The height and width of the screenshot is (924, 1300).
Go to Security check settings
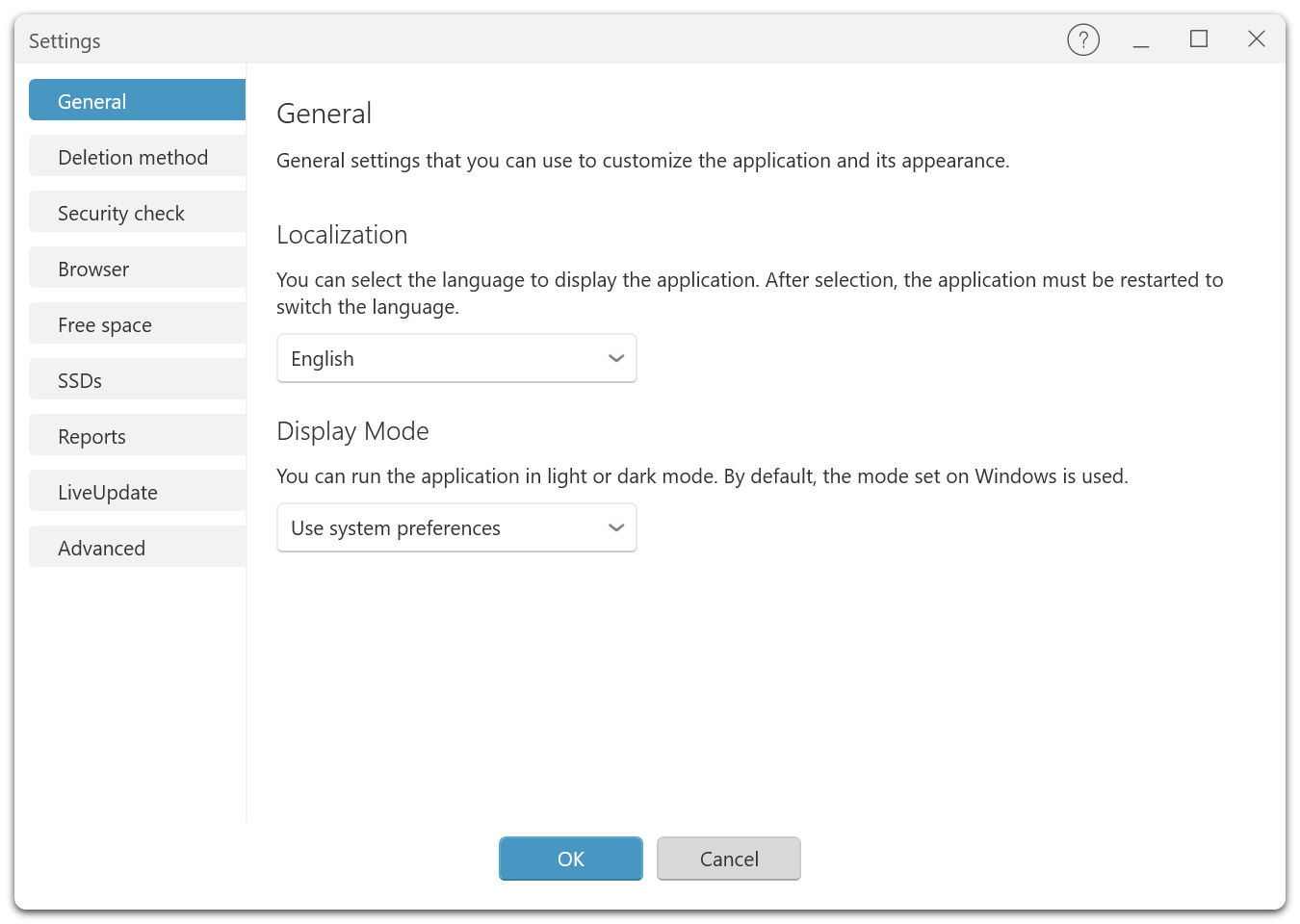(137, 213)
